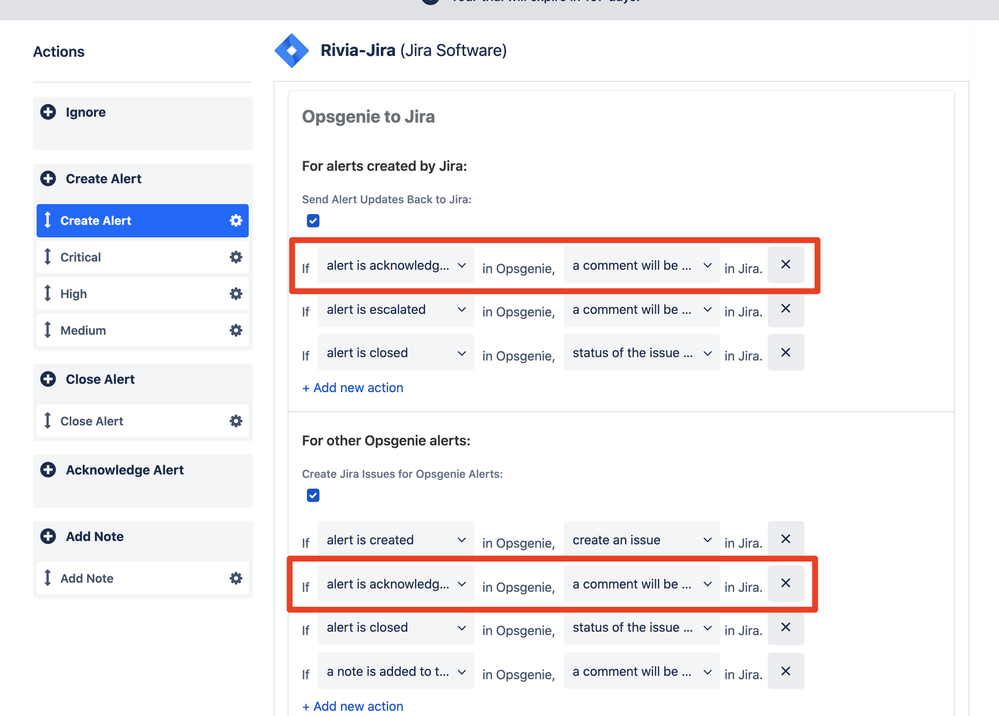Open second status of the issue dropdown

(x=642, y=627)
